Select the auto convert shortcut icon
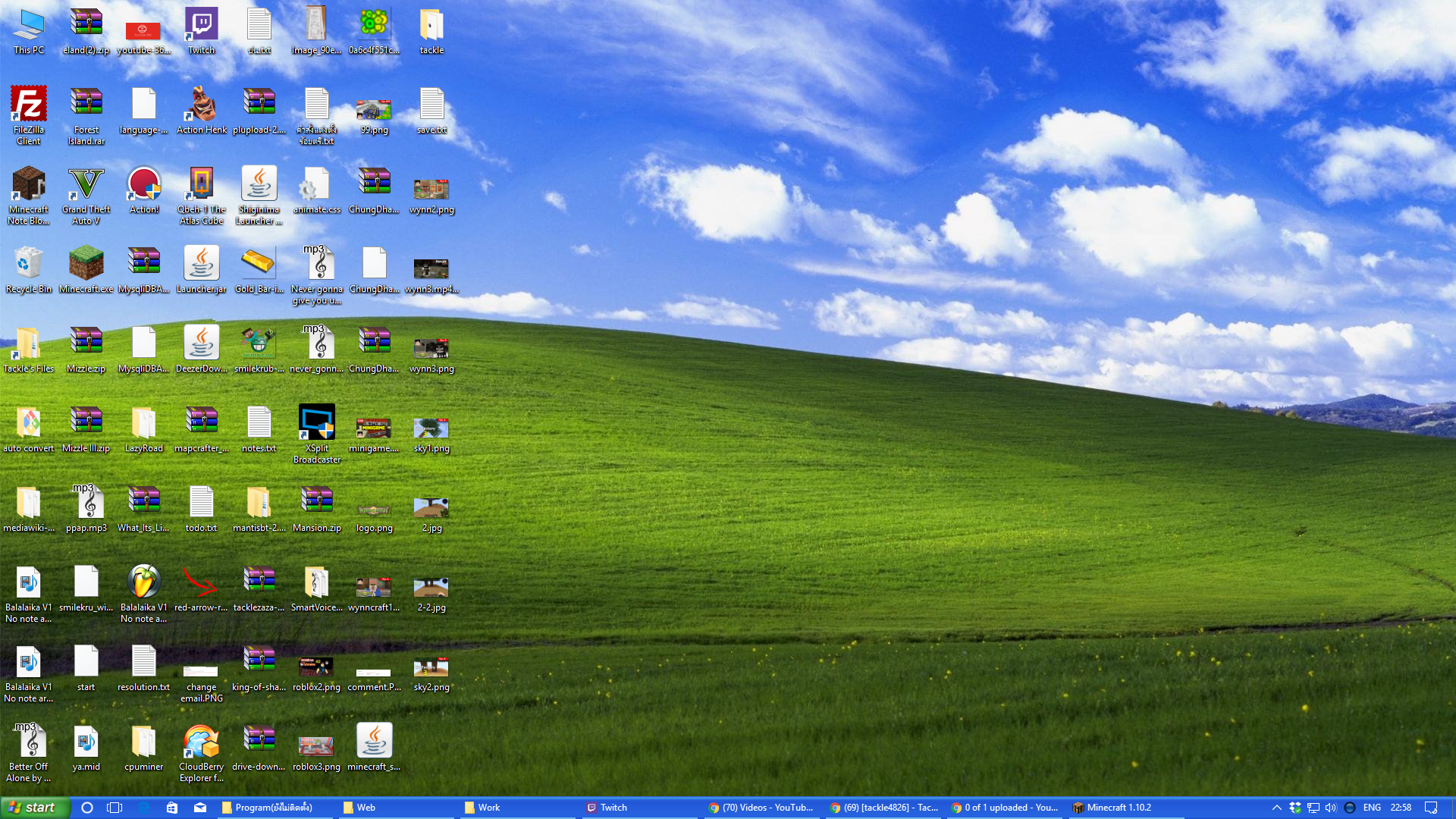Screen dimensions: 1456x819 click(x=29, y=429)
